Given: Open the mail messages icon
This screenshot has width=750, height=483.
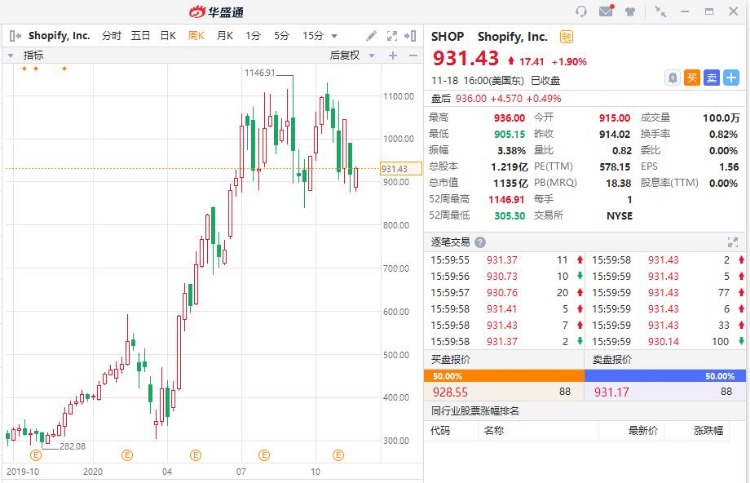Looking at the screenshot, I should [x=606, y=11].
